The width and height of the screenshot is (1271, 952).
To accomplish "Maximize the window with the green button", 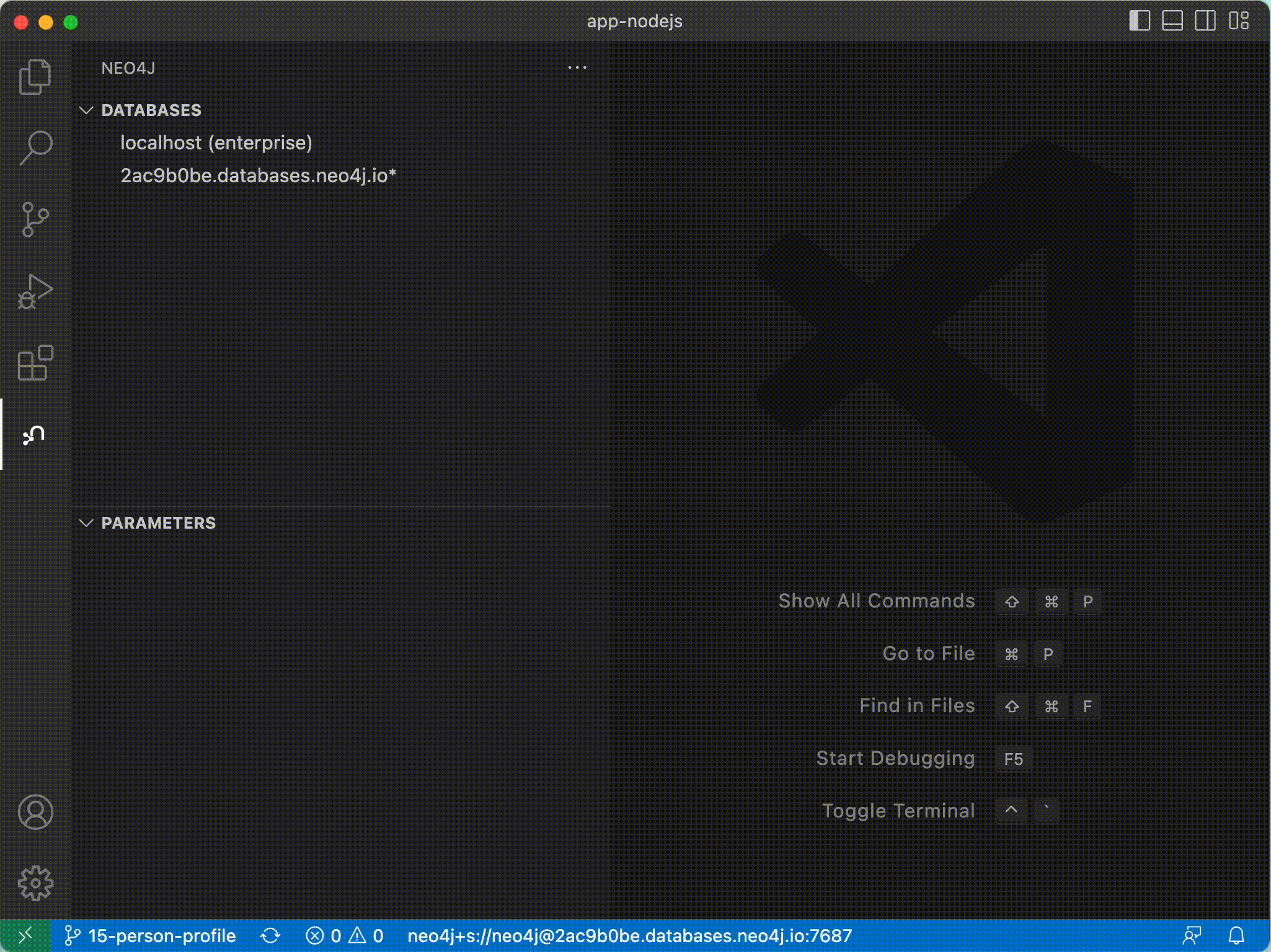I will pos(71,22).
